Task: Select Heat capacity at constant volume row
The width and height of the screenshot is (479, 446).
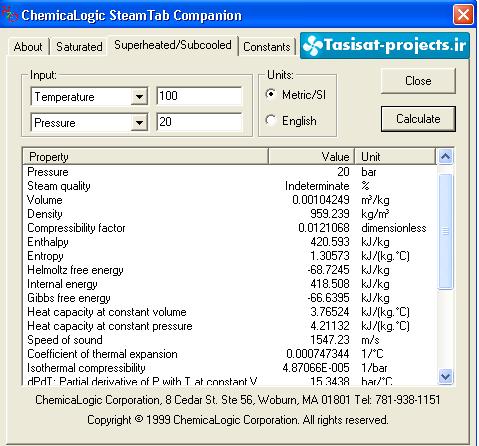Action: 230,312
